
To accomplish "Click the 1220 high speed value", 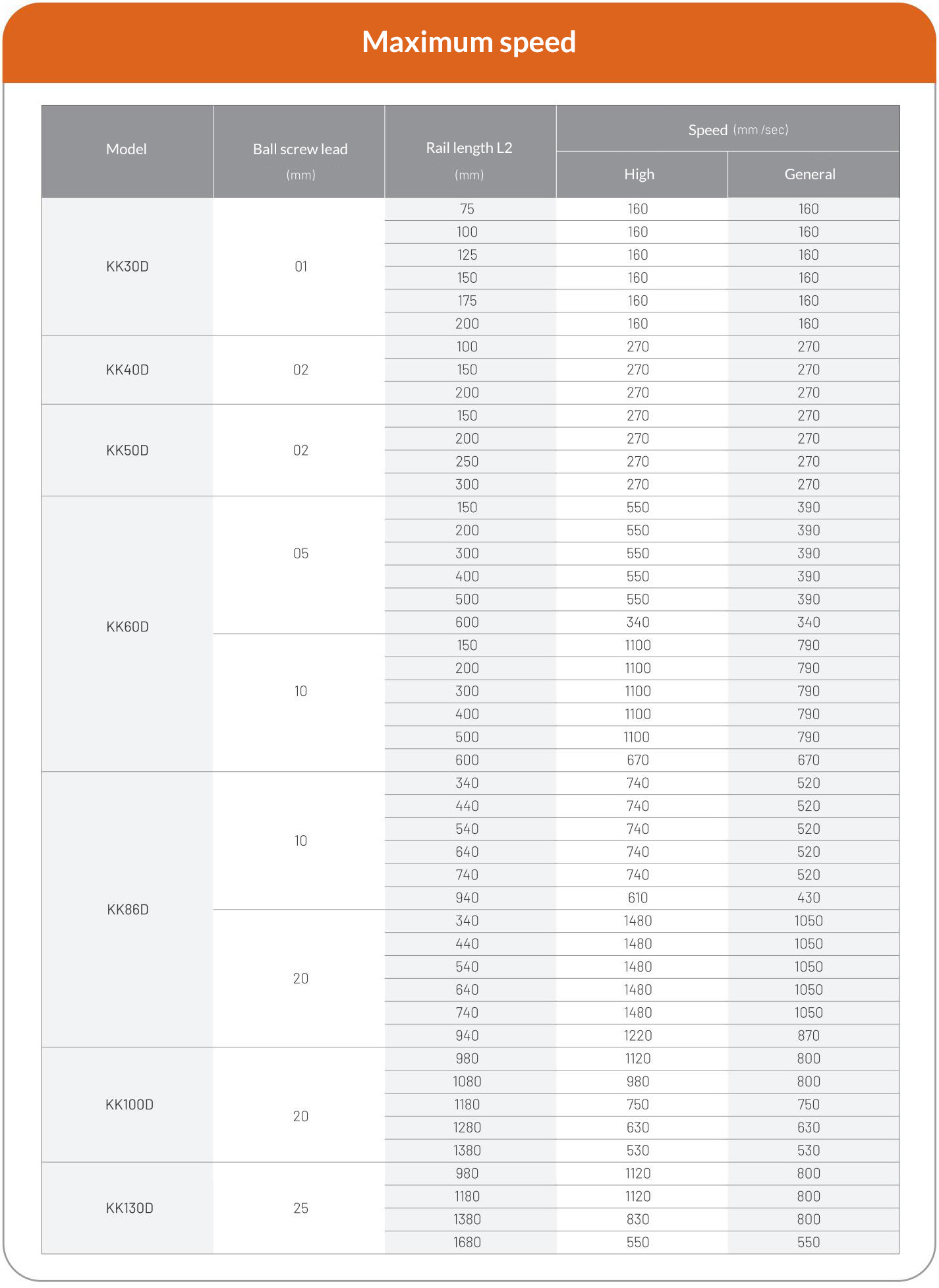I will [x=637, y=1036].
